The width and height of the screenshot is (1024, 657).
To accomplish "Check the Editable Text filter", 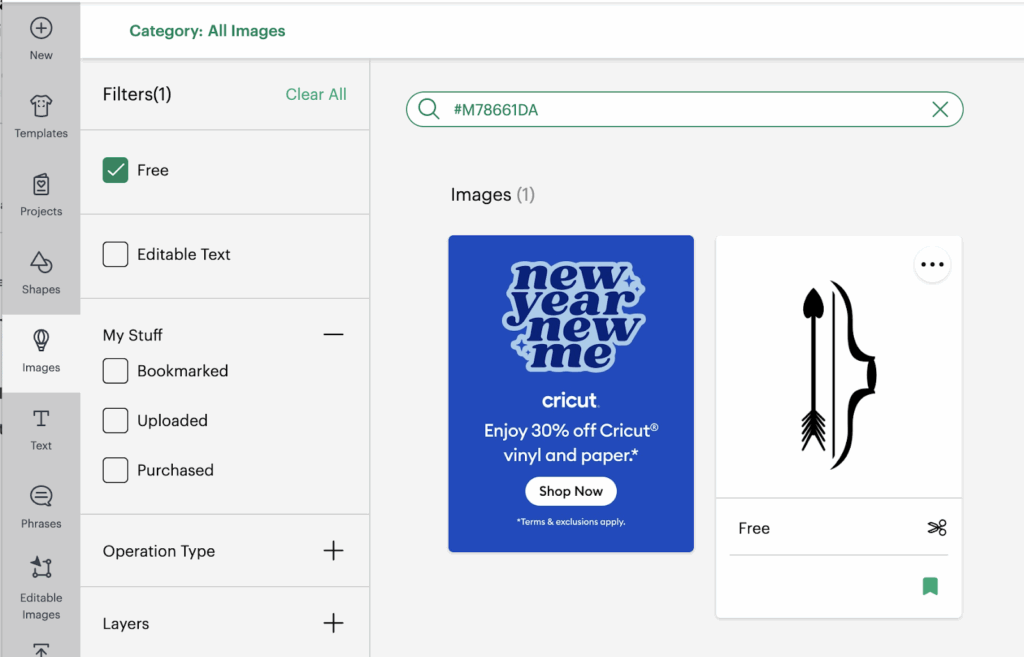I will pos(116,254).
